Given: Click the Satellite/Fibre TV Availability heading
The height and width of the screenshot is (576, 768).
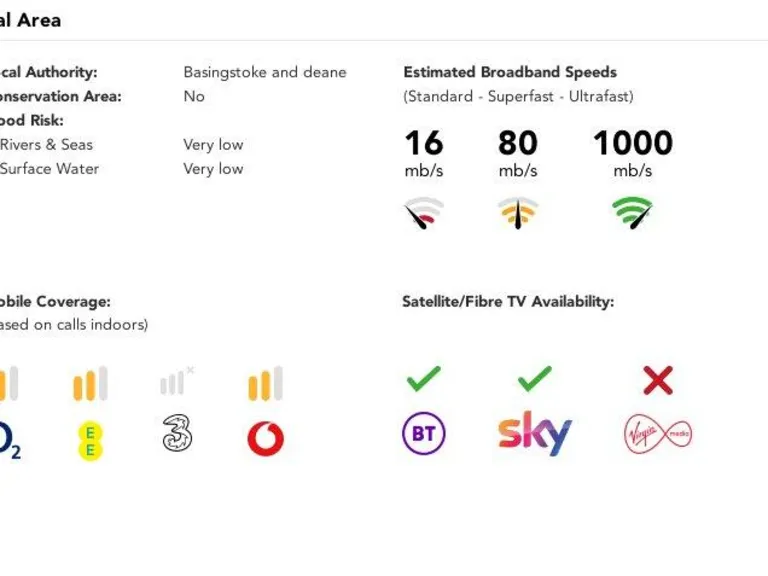Looking at the screenshot, I should coord(508,301).
